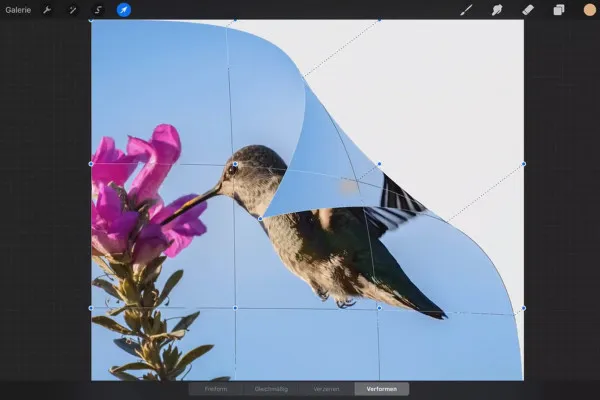Switch to Gleichmäßig transform mode

(271, 389)
